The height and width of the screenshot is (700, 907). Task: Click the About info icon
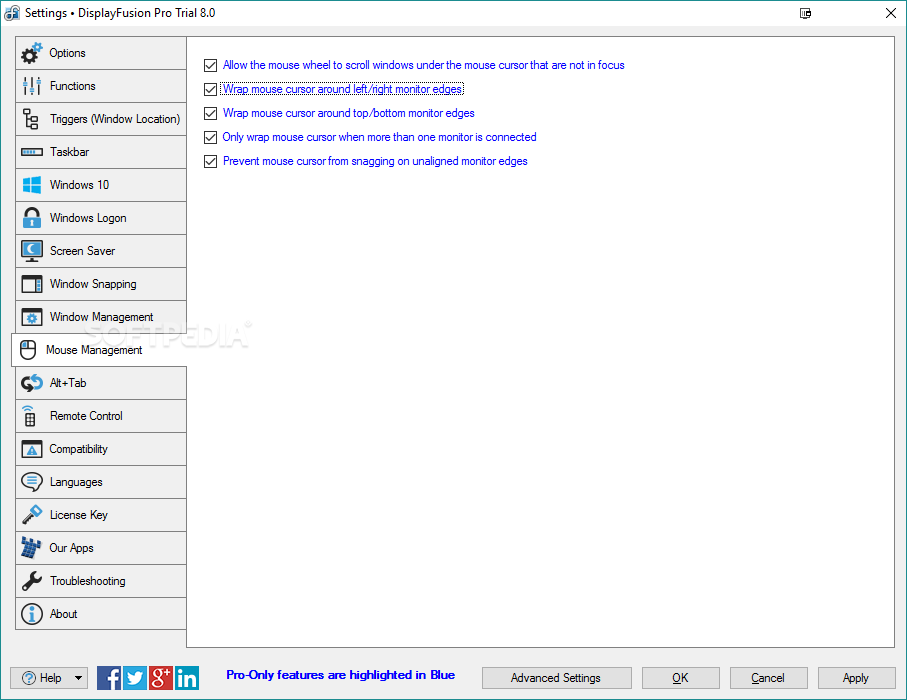(x=32, y=614)
